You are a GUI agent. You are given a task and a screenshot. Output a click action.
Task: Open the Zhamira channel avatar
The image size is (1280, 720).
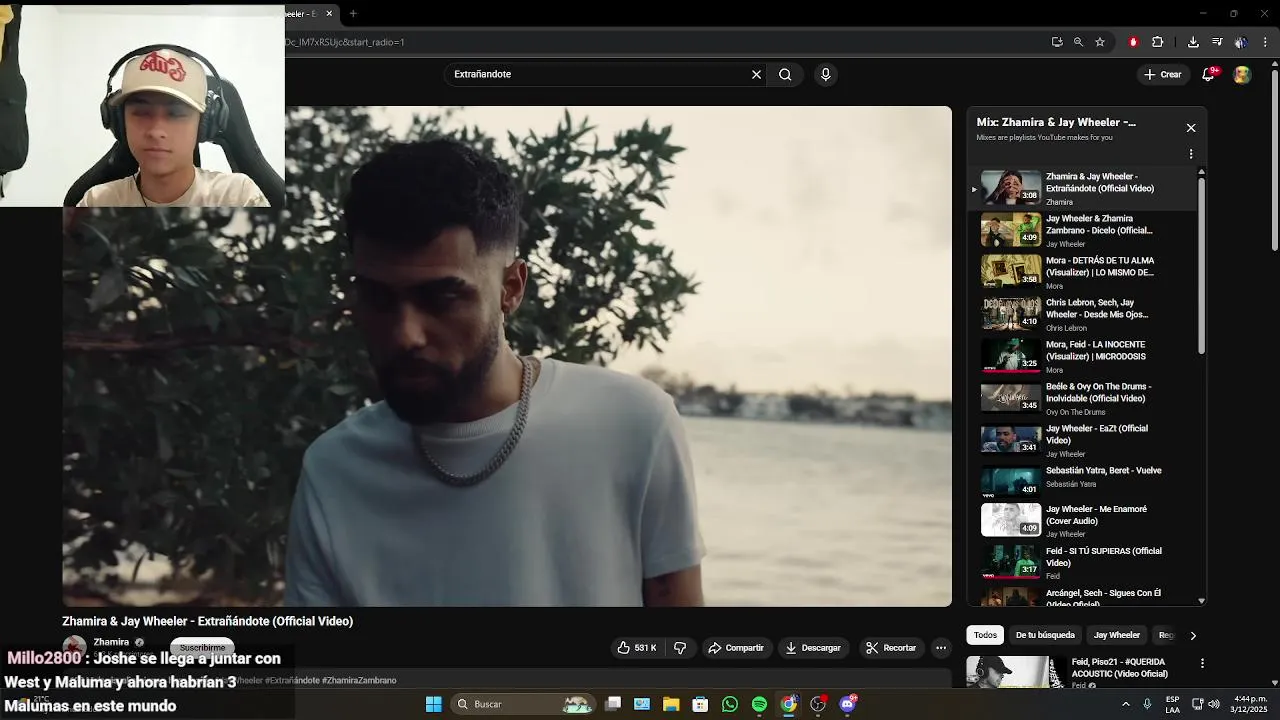coord(74,647)
